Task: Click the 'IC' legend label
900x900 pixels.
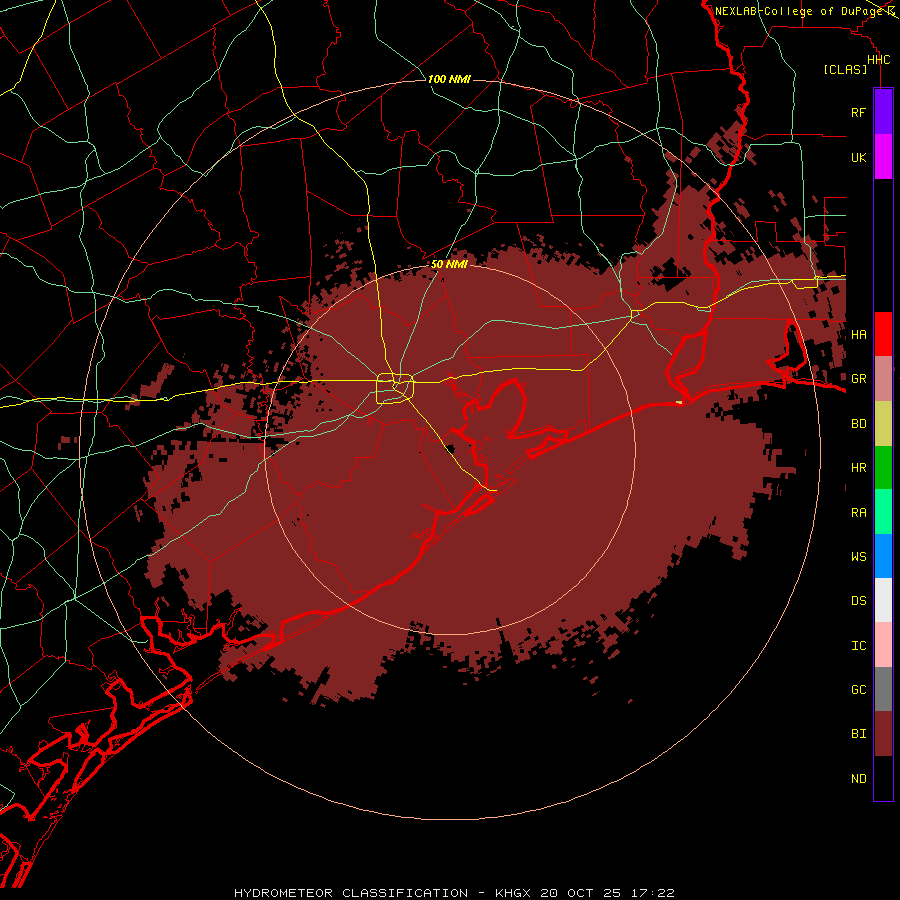Action: tap(859, 646)
